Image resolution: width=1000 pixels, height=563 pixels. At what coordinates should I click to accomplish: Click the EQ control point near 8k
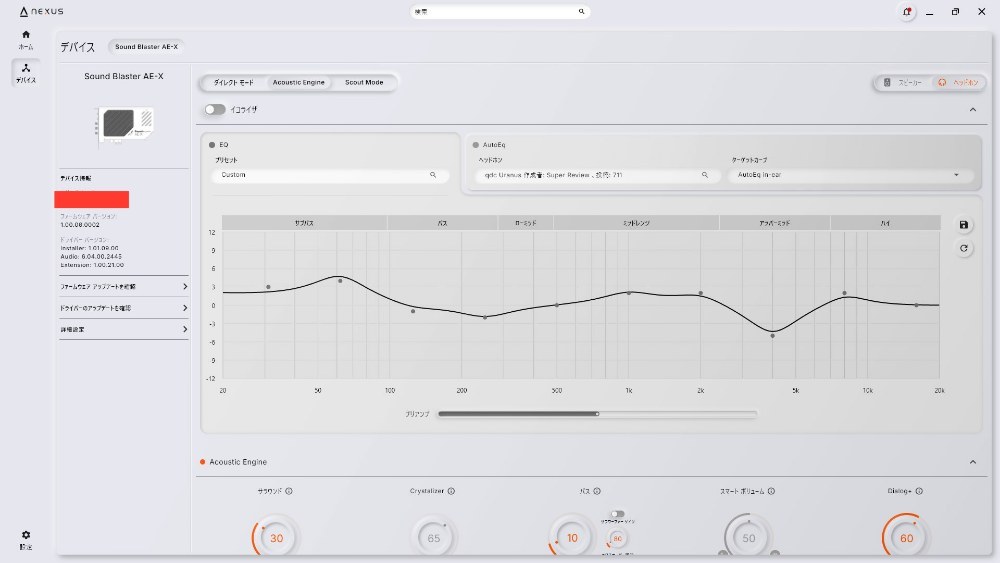tap(845, 293)
